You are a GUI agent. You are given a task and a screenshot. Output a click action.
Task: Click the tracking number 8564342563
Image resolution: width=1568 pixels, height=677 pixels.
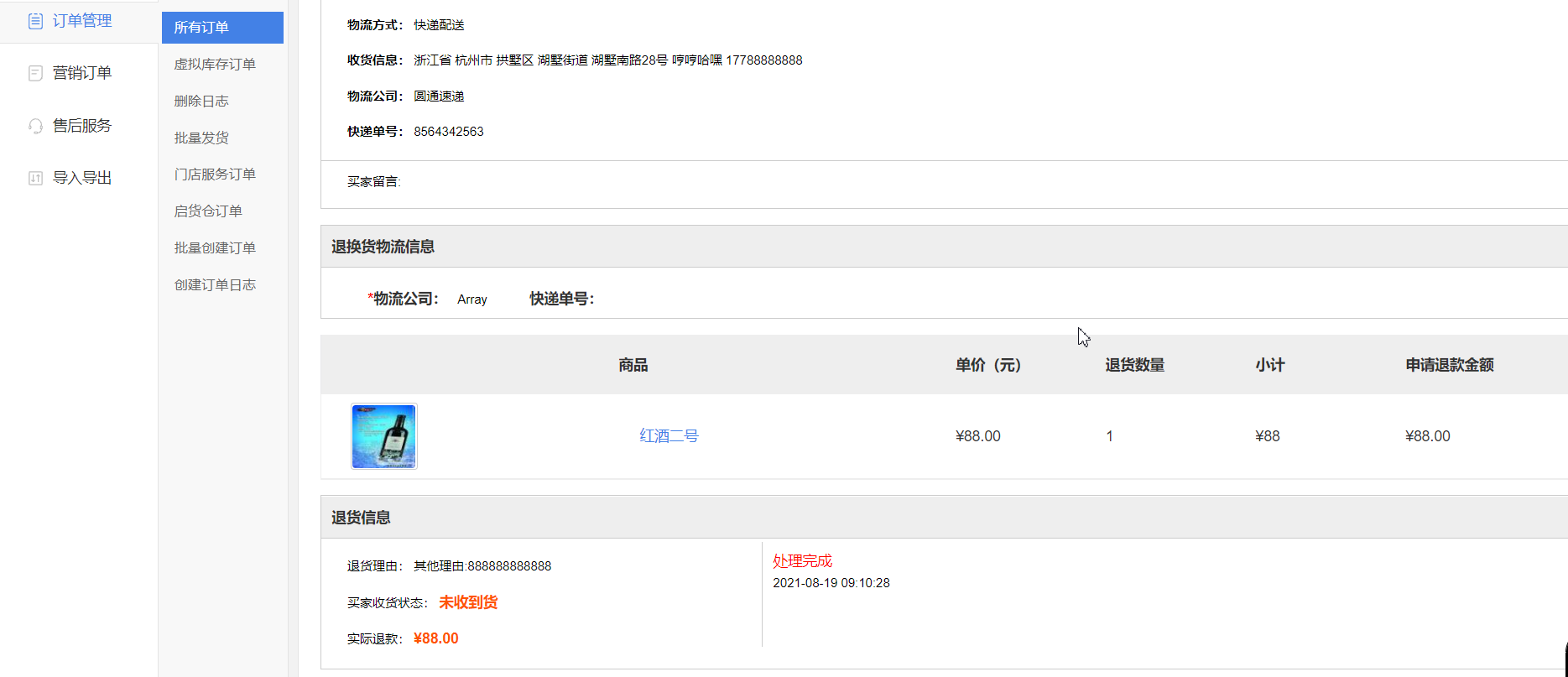448,132
